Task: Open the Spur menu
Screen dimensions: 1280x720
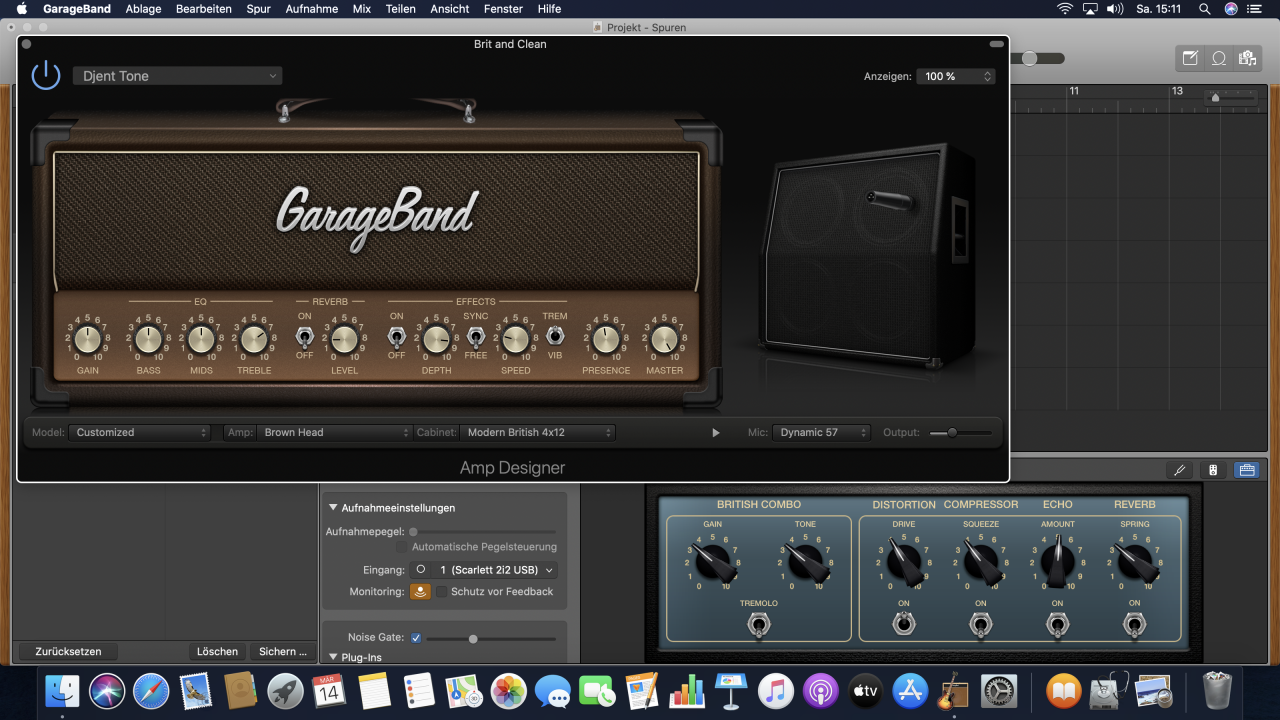Action: (260, 9)
